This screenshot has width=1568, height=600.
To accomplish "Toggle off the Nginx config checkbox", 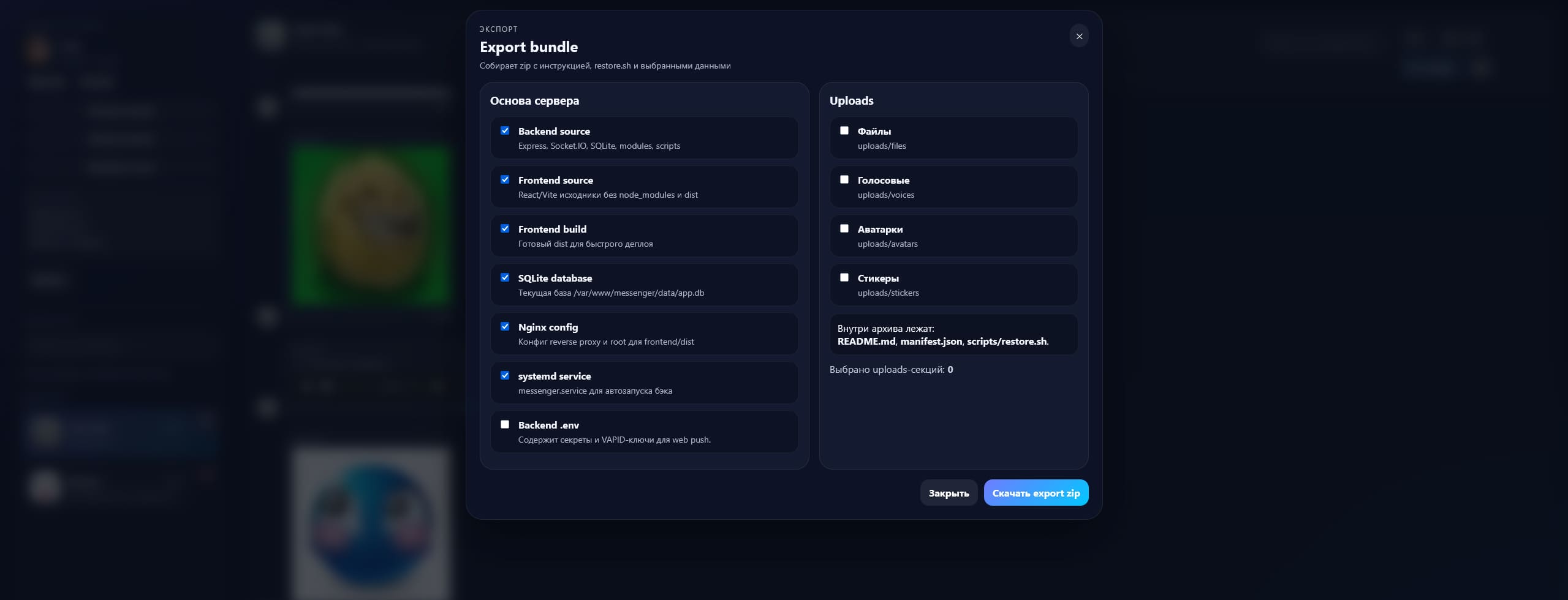I will pyautogui.click(x=505, y=326).
